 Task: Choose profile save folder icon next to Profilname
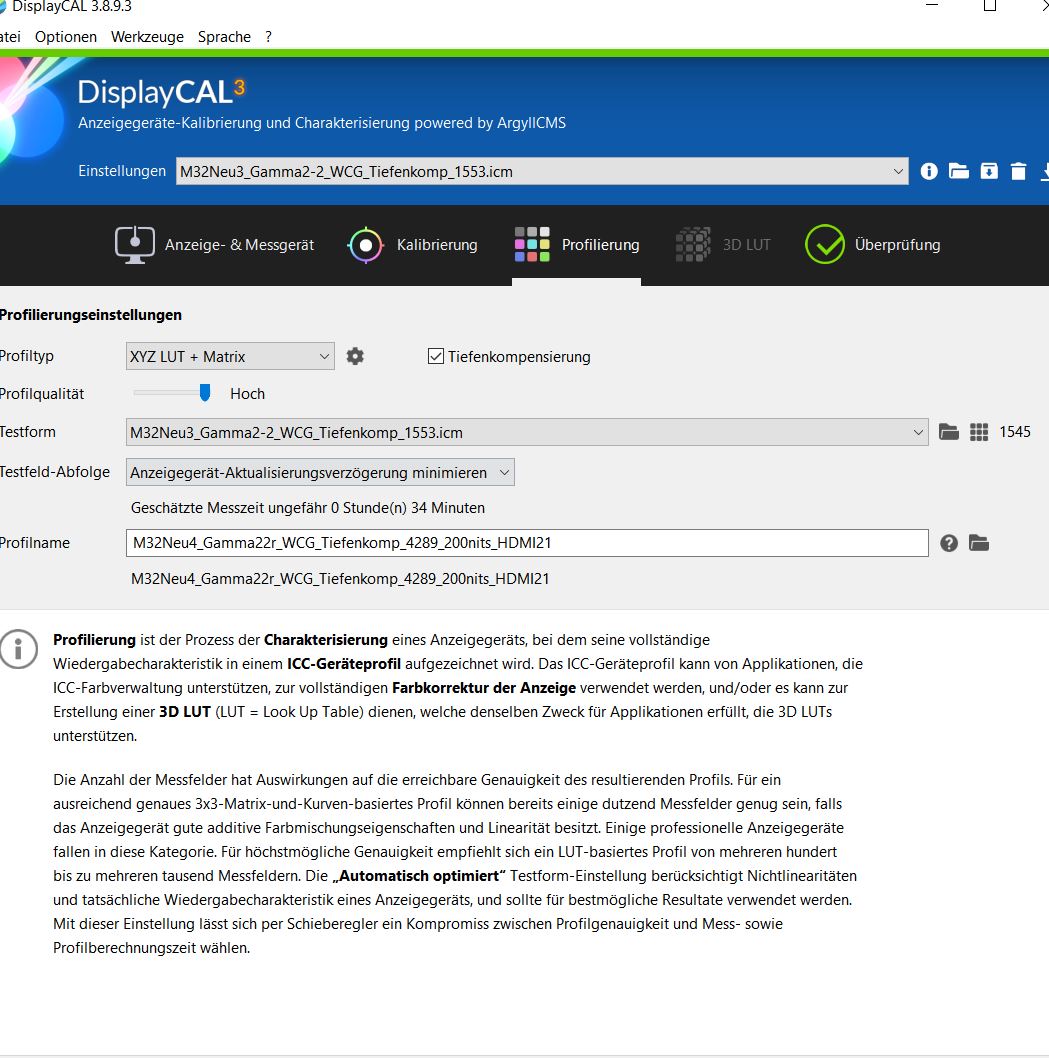coord(979,543)
